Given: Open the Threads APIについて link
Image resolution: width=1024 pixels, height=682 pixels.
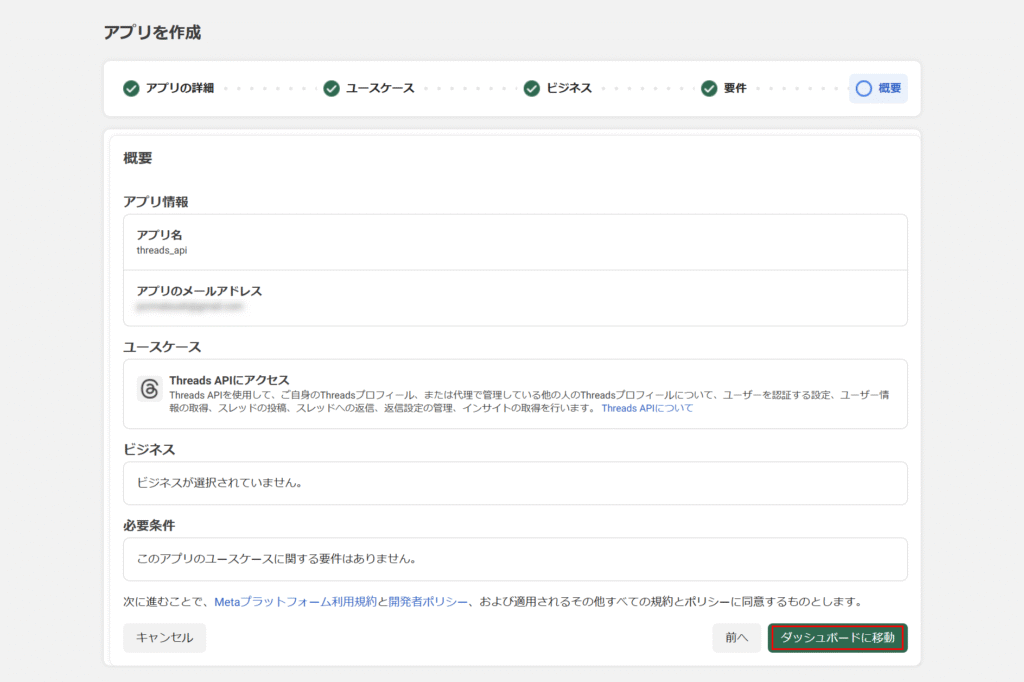Looking at the screenshot, I should tap(646, 408).
